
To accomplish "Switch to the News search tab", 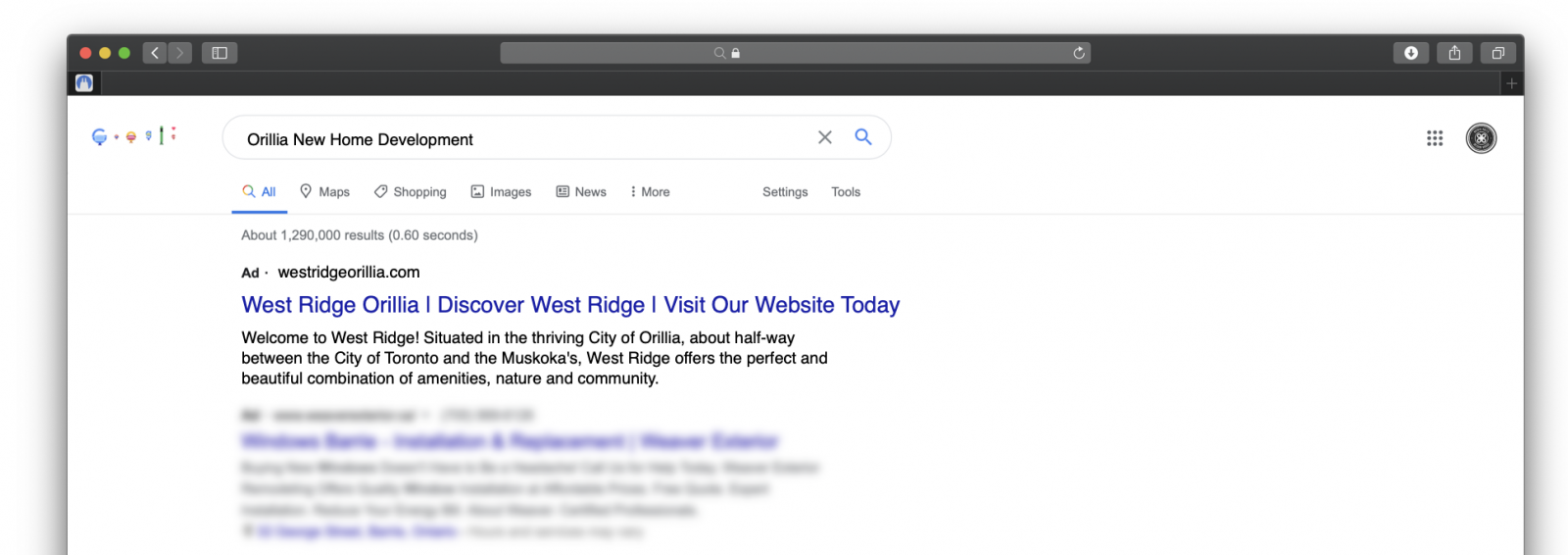I will [581, 191].
